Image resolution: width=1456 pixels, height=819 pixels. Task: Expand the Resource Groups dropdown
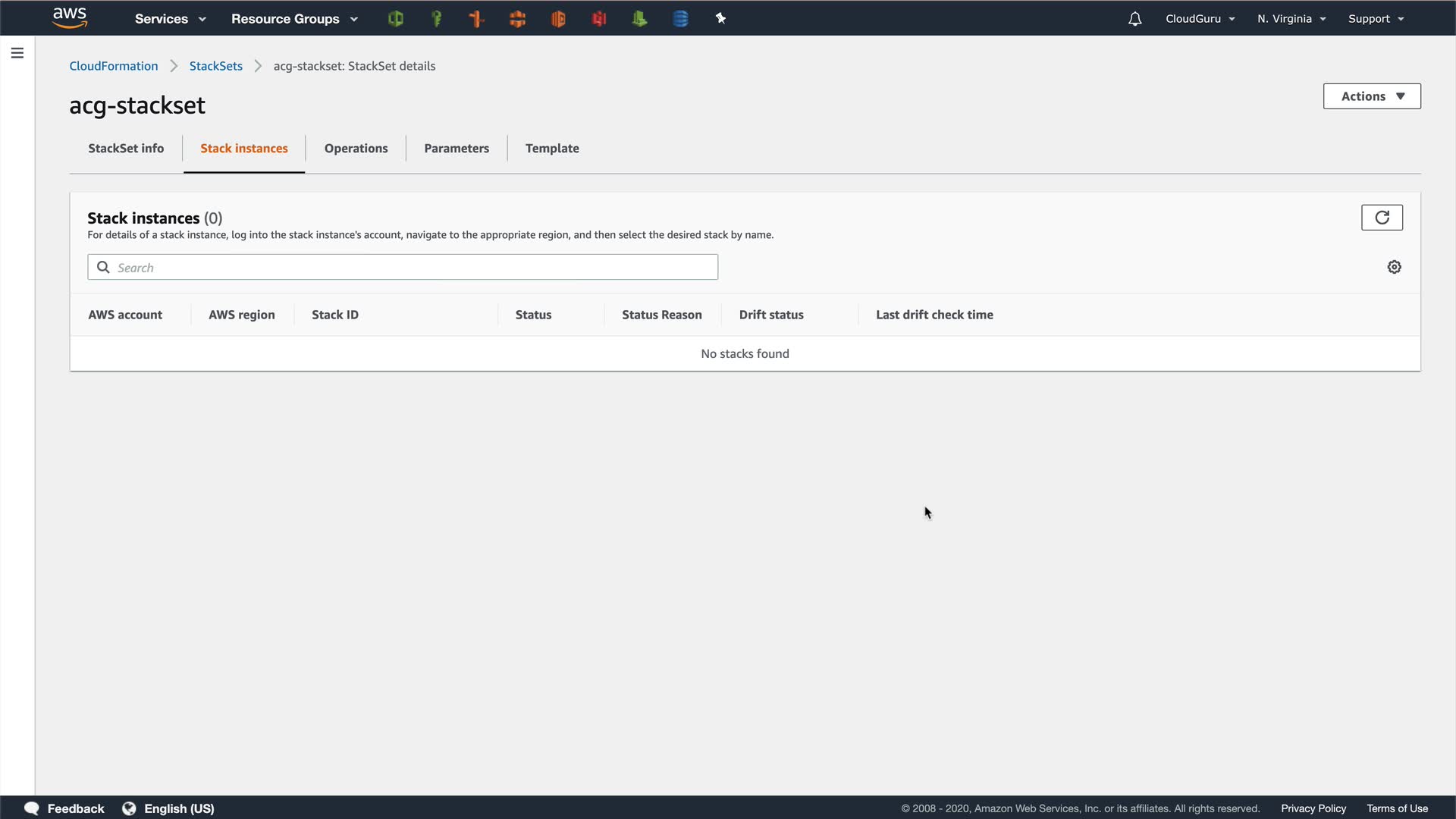(x=294, y=19)
